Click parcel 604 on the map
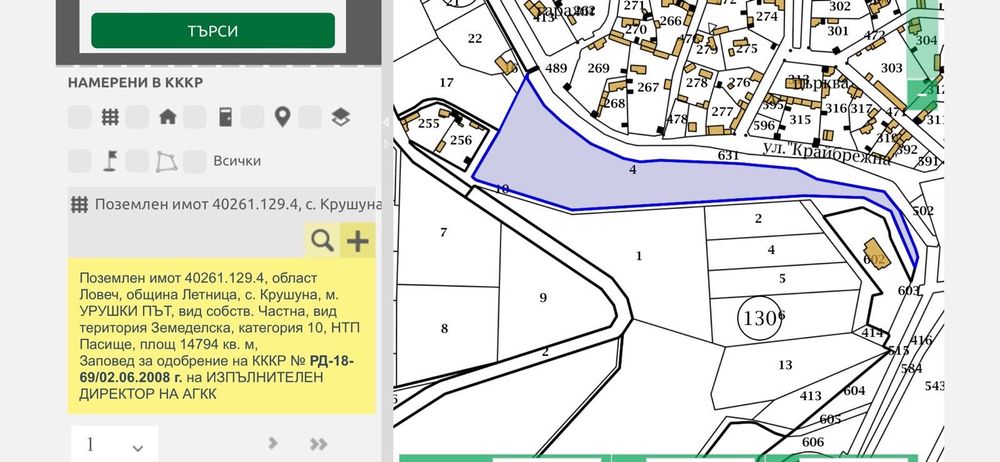The height and width of the screenshot is (462, 1000). pos(854,391)
